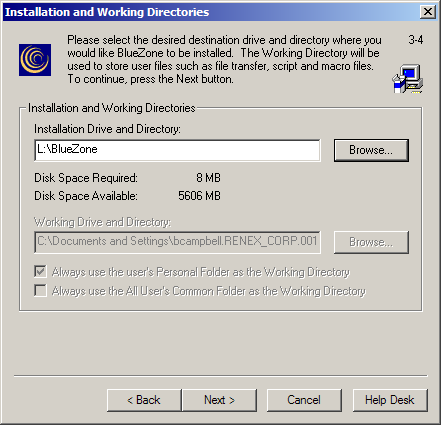Screen dimensions: 441x425
Task: Click the setup computer installer icon
Action: coord(407,79)
